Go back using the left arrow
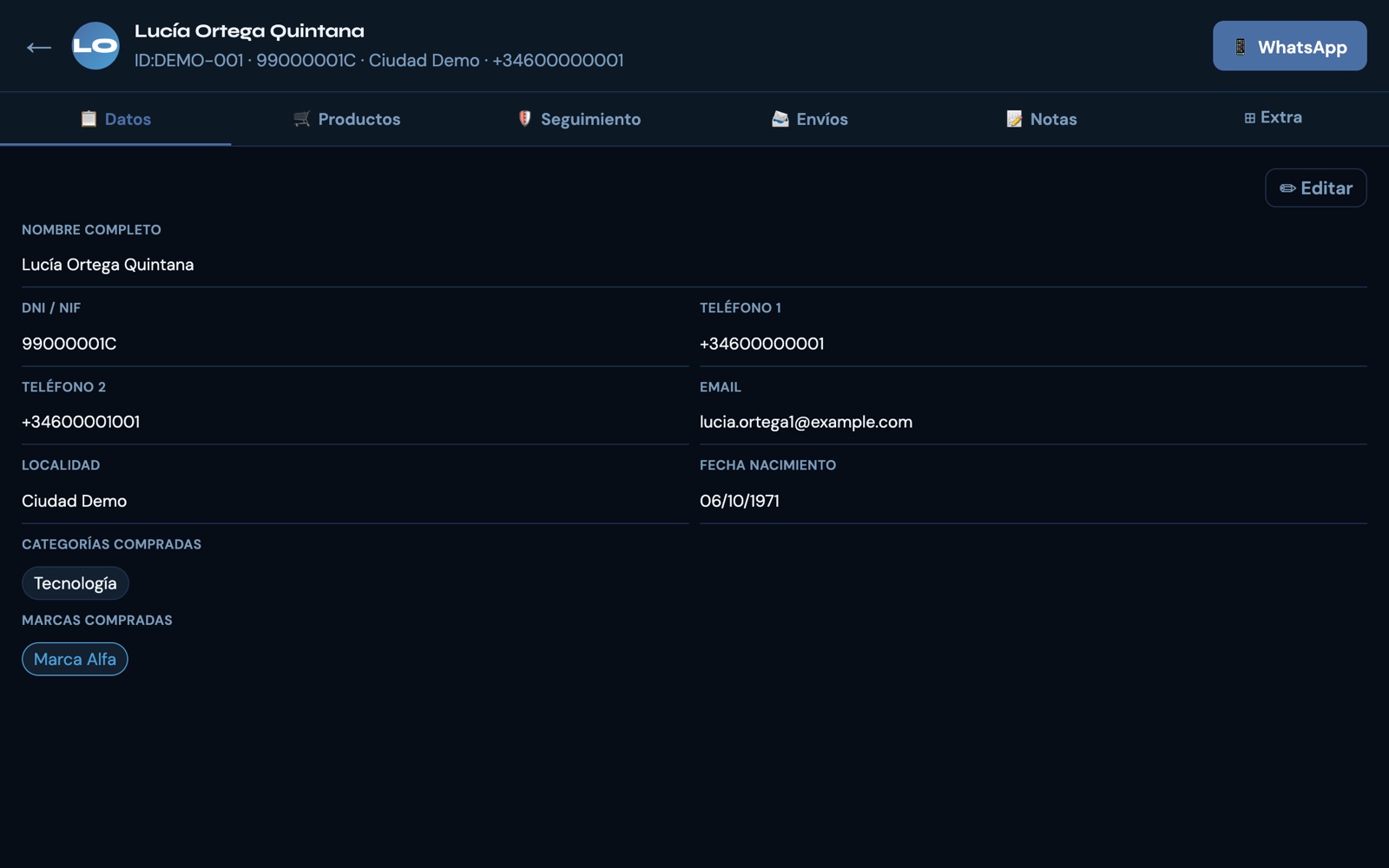1389x868 pixels. [39, 47]
